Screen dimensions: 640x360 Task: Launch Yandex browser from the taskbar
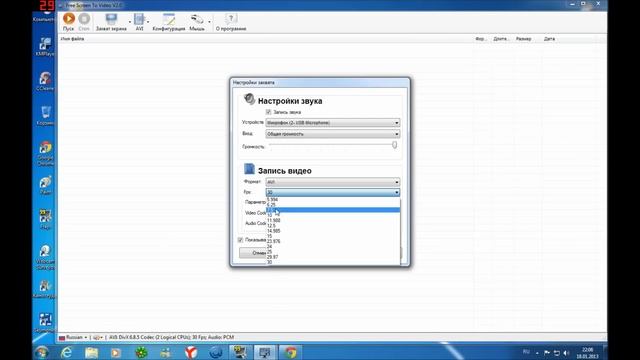click(x=191, y=352)
